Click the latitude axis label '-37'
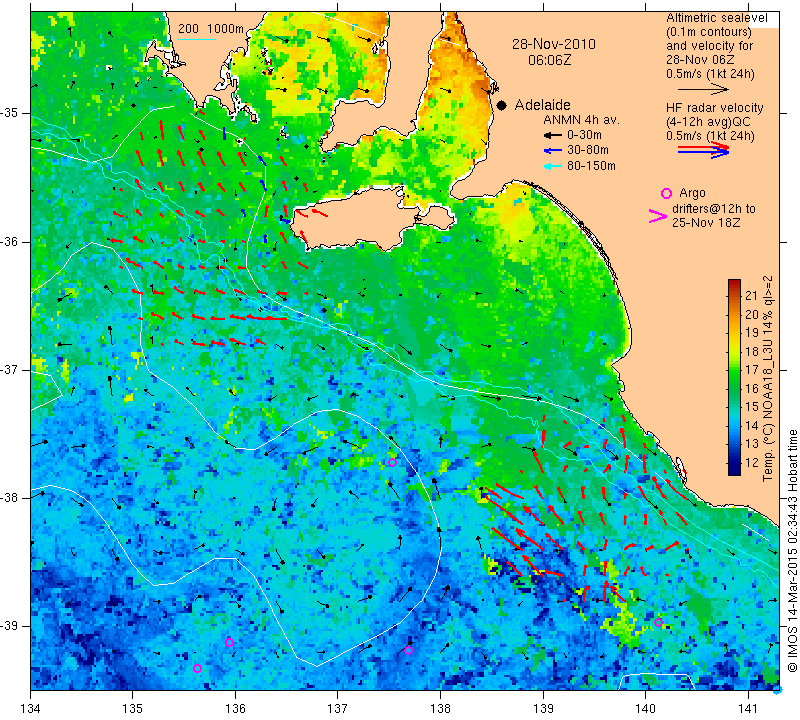 point(9,369)
